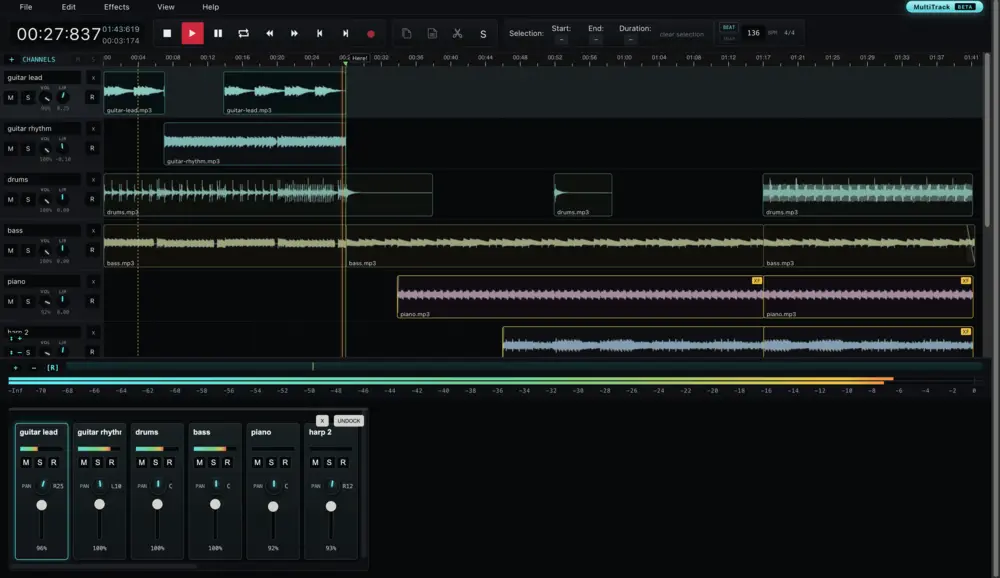This screenshot has height=578, width=1000.
Task: Click the S tool beside the scissors
Action: click(x=483, y=34)
